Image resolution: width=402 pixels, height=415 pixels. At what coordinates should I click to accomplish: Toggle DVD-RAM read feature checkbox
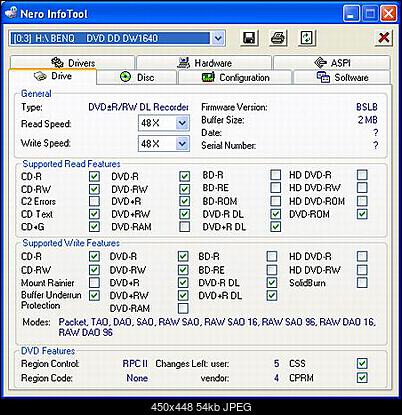184,227
